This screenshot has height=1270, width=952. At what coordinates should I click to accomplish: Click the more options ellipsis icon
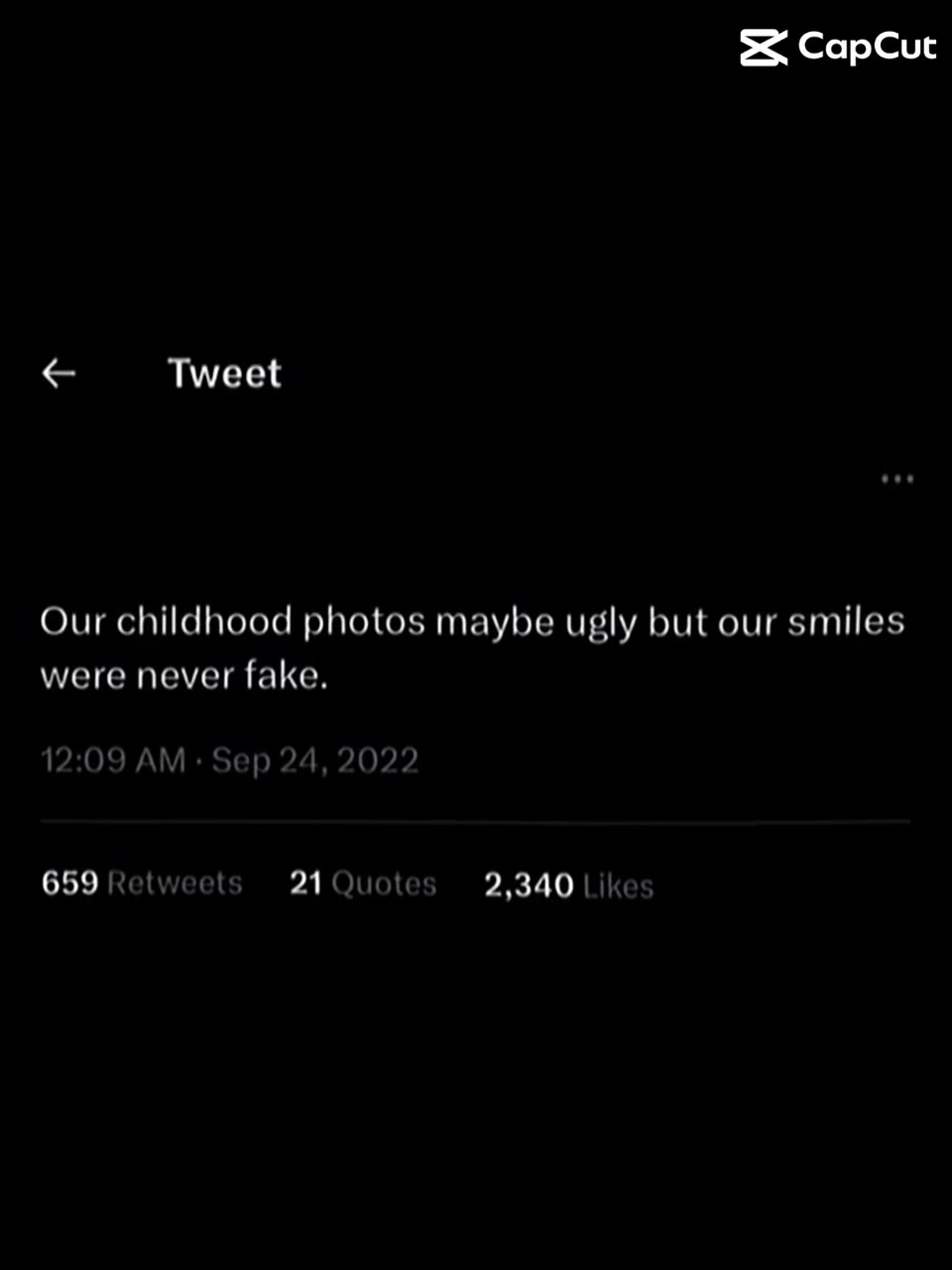(895, 479)
